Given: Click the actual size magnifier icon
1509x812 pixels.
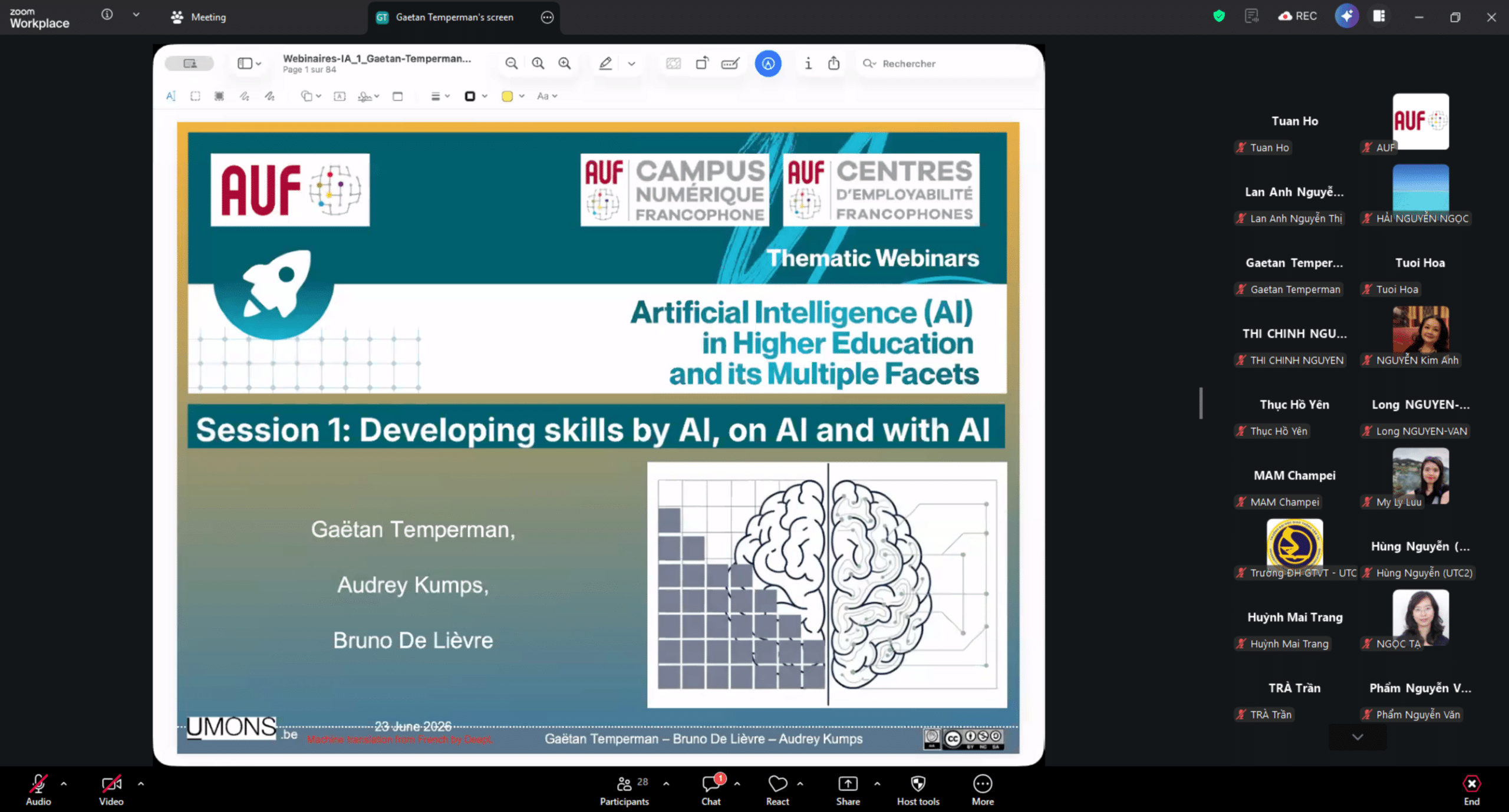Looking at the screenshot, I should [x=538, y=63].
